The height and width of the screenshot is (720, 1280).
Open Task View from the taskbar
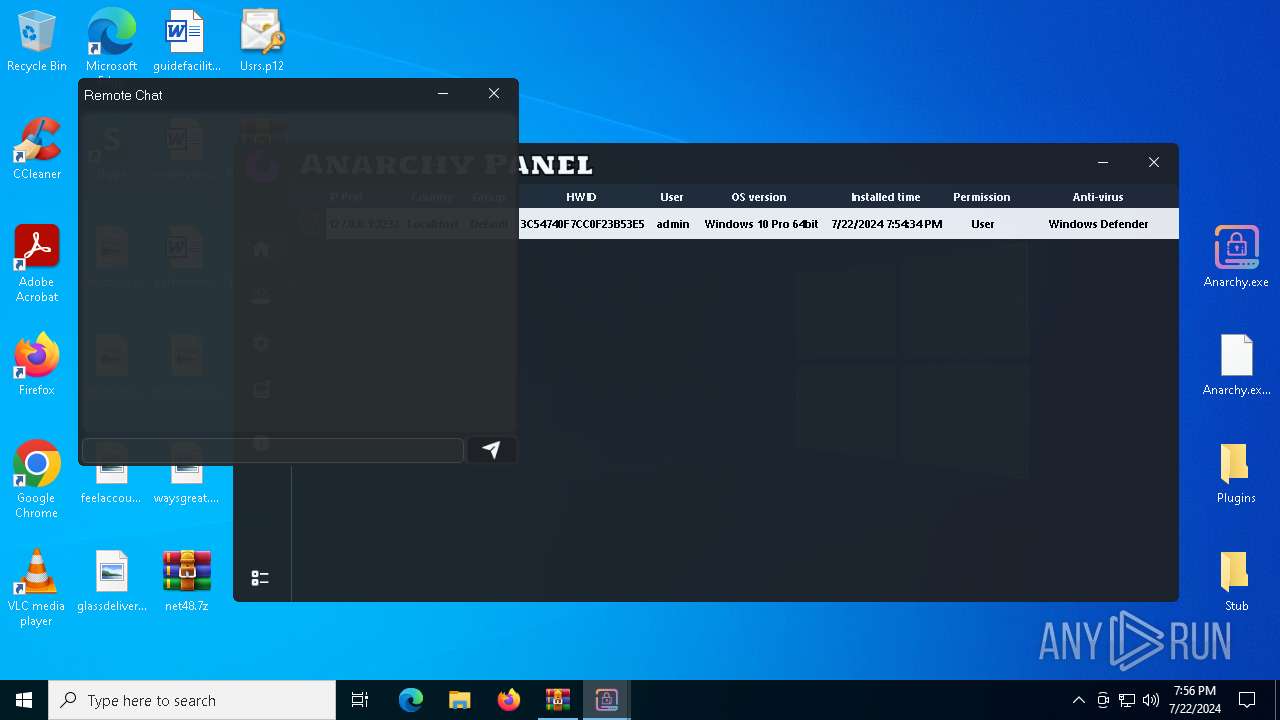[360, 700]
